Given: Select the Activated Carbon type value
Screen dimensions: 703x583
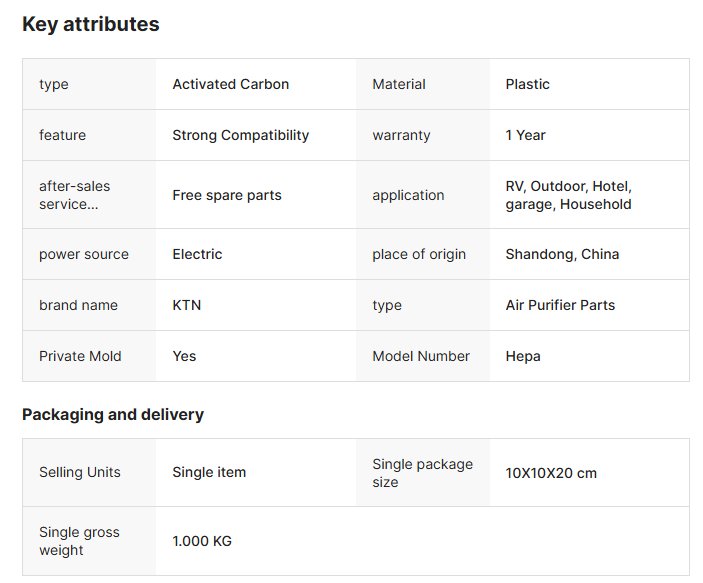Looking at the screenshot, I should (230, 84).
